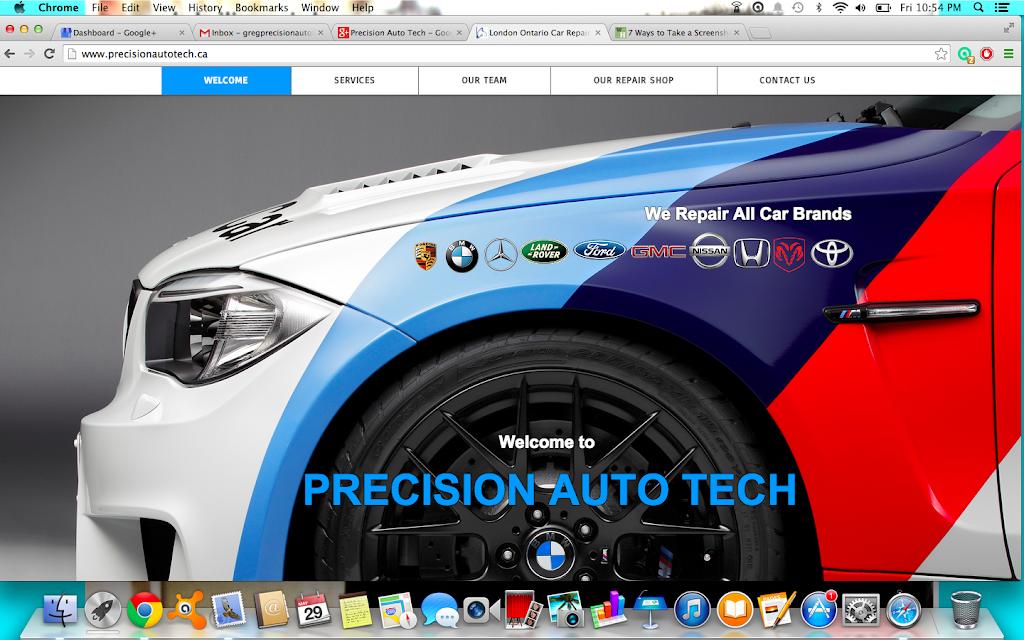Screen dimensions: 1024x640
Task: Open the File menu
Action: 100,8
